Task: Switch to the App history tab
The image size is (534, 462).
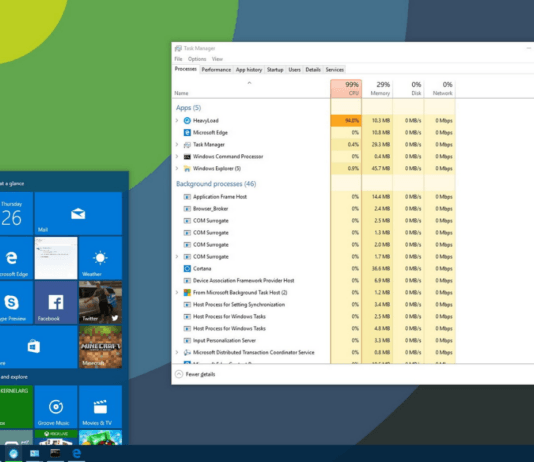Action: tap(249, 69)
